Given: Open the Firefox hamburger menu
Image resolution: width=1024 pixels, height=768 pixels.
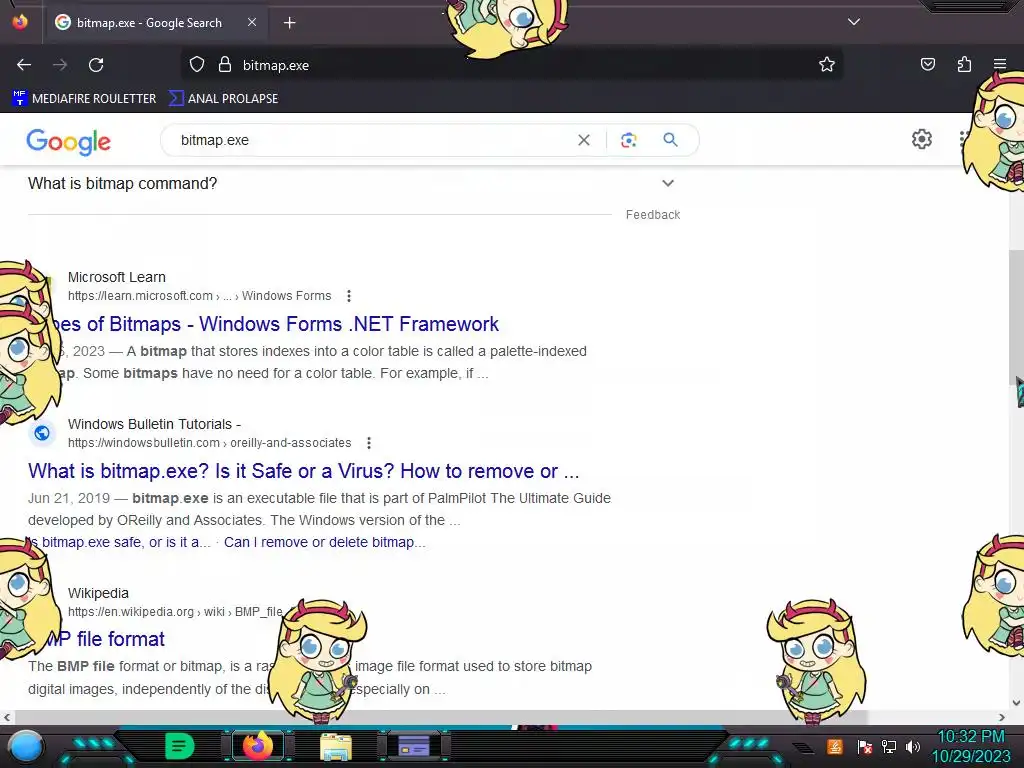Looking at the screenshot, I should [x=1000, y=64].
